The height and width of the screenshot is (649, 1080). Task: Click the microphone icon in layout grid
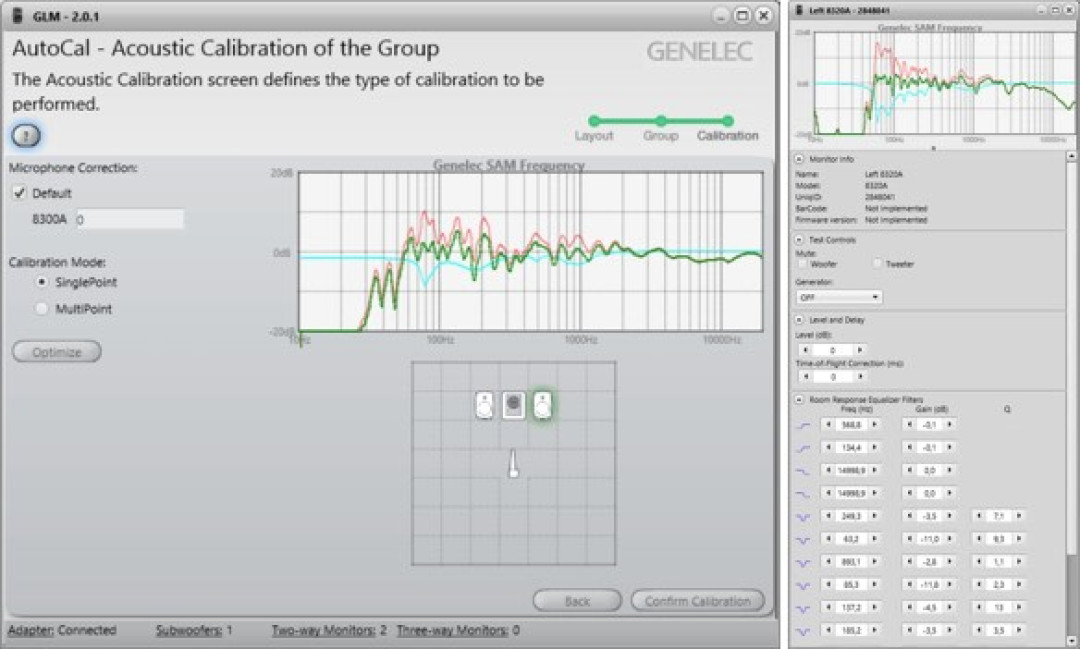click(x=513, y=464)
